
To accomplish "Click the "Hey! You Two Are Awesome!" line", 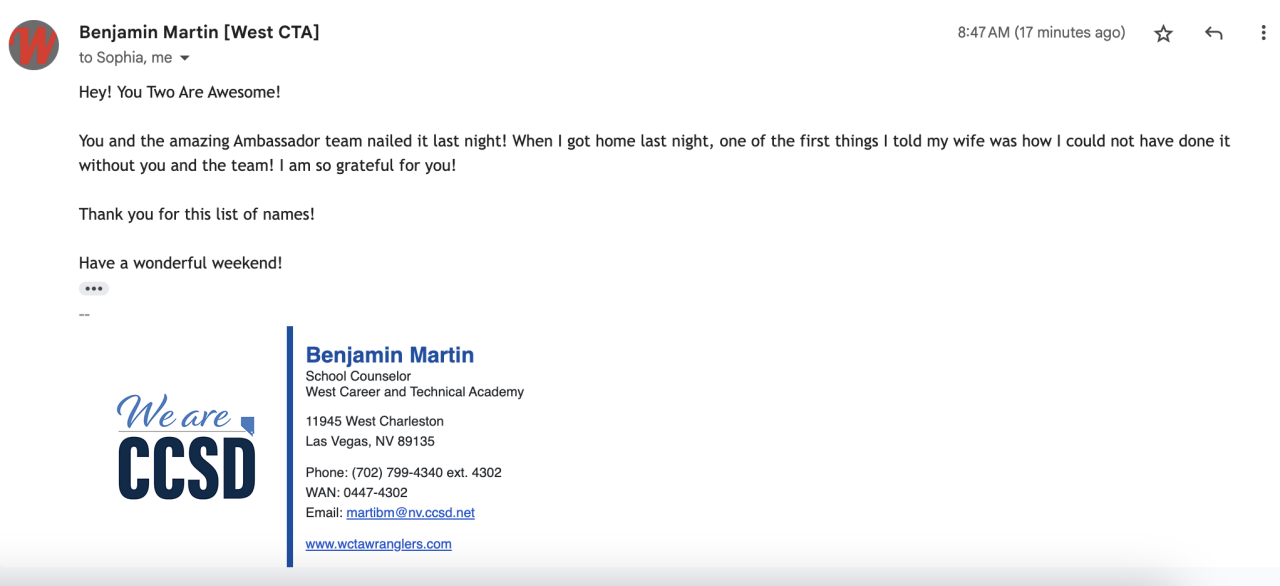I will coord(180,92).
